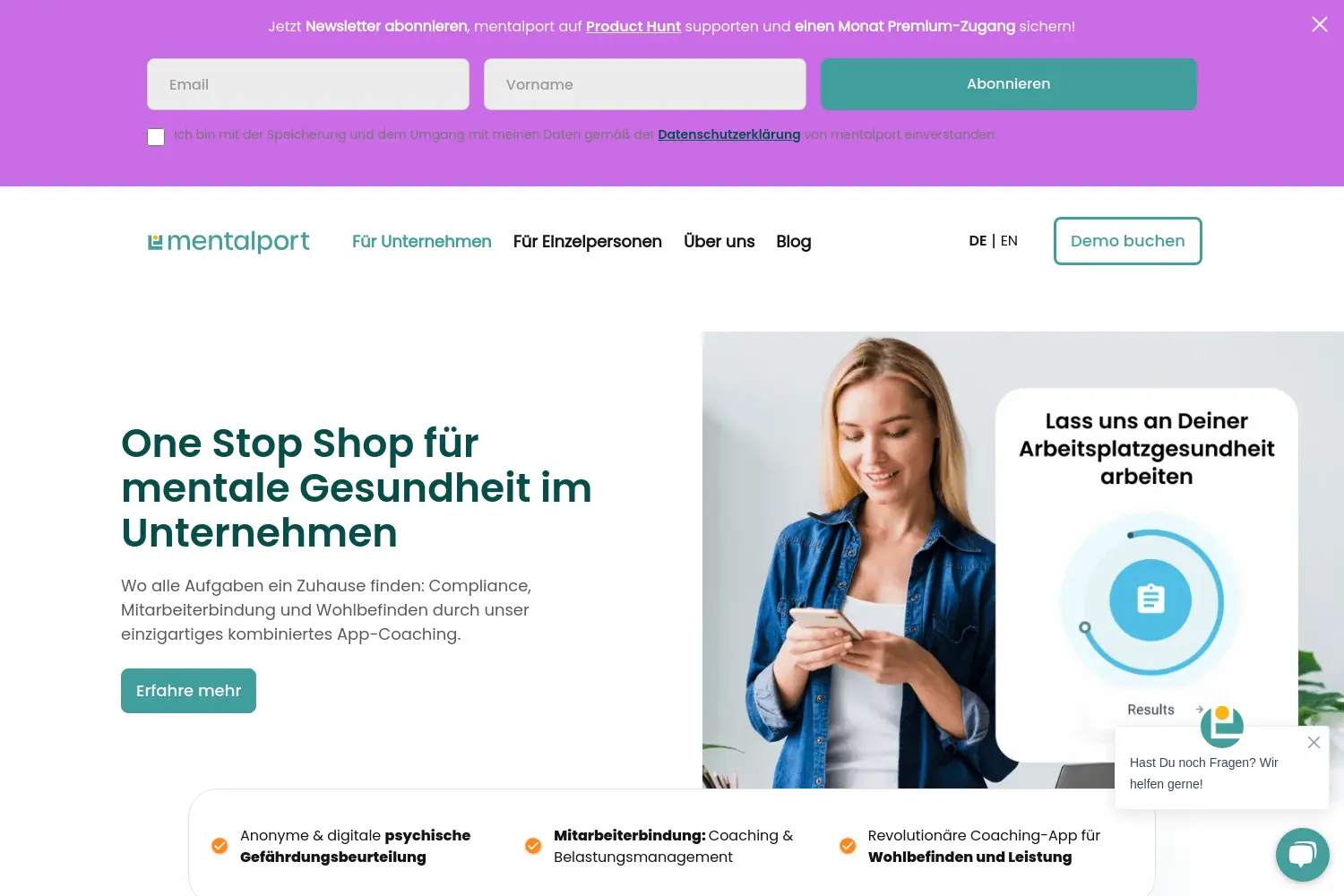Image resolution: width=1344 pixels, height=896 pixels.
Task: Click the blue clipboard icon in circle
Action: tap(1150, 599)
